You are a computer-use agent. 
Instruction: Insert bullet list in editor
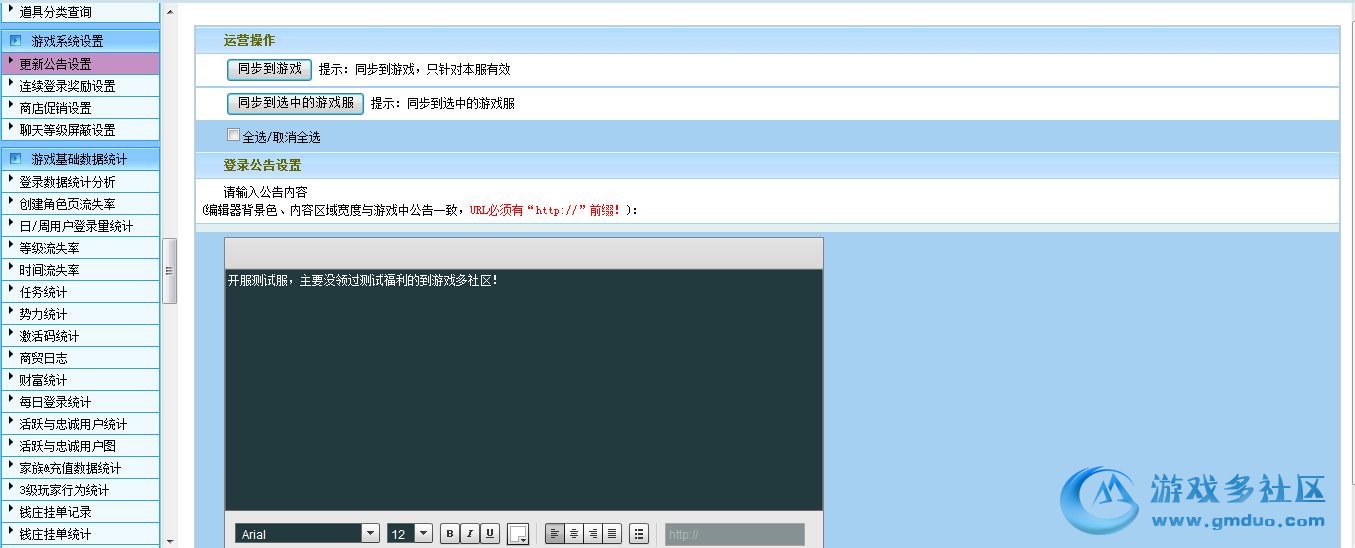(639, 534)
